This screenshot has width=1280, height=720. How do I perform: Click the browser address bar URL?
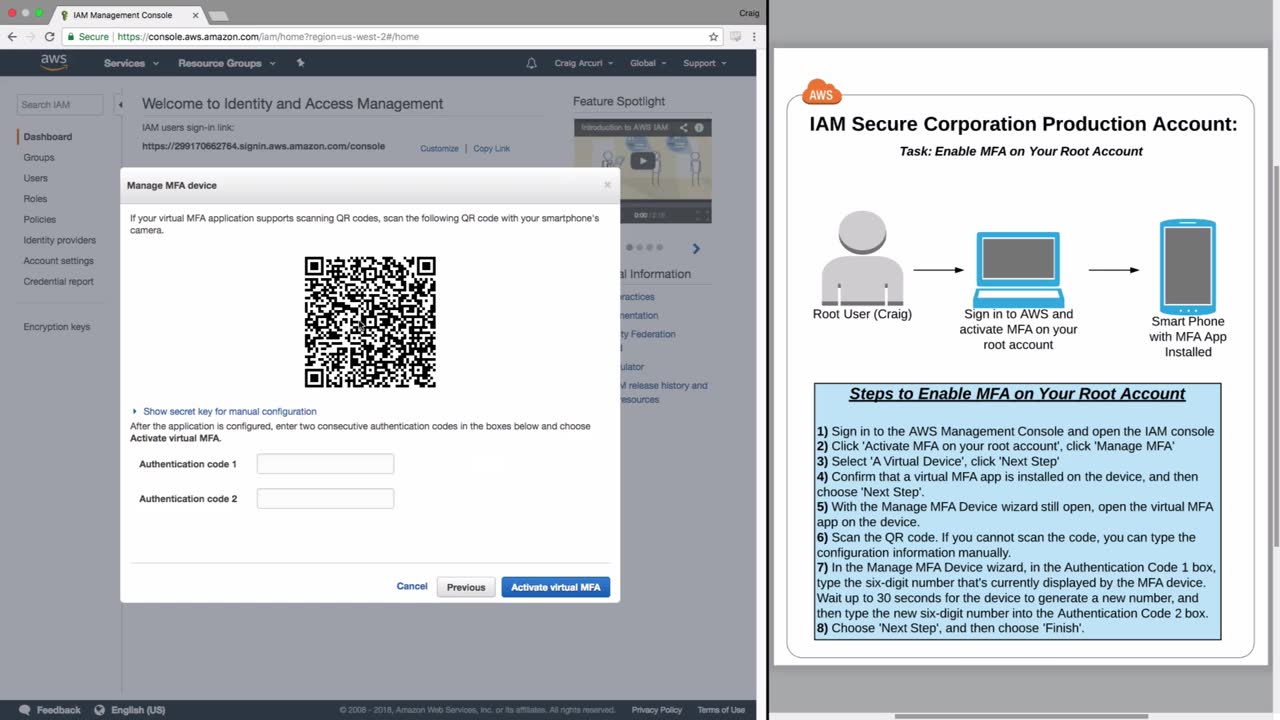click(268, 37)
